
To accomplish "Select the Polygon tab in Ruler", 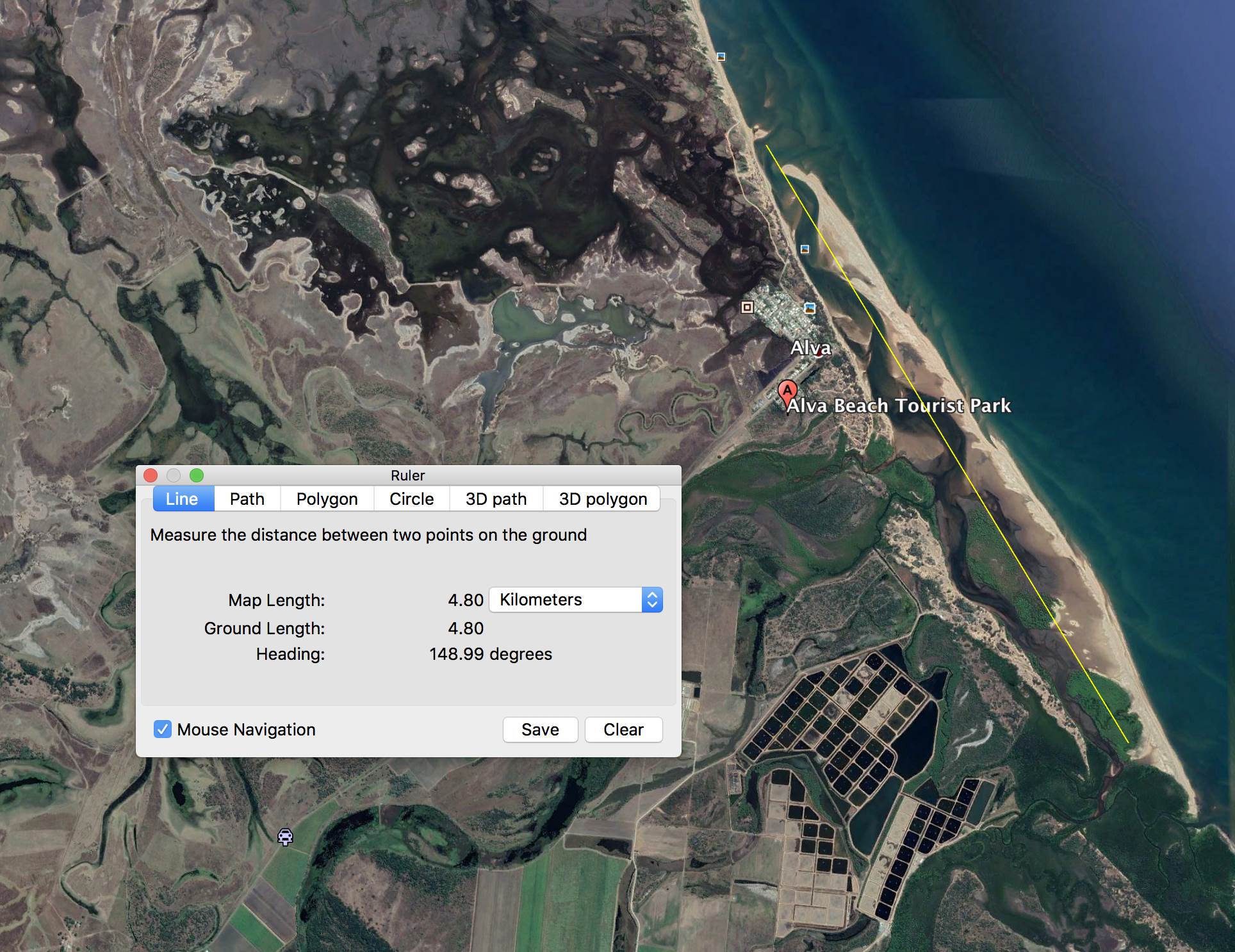I will click(327, 499).
